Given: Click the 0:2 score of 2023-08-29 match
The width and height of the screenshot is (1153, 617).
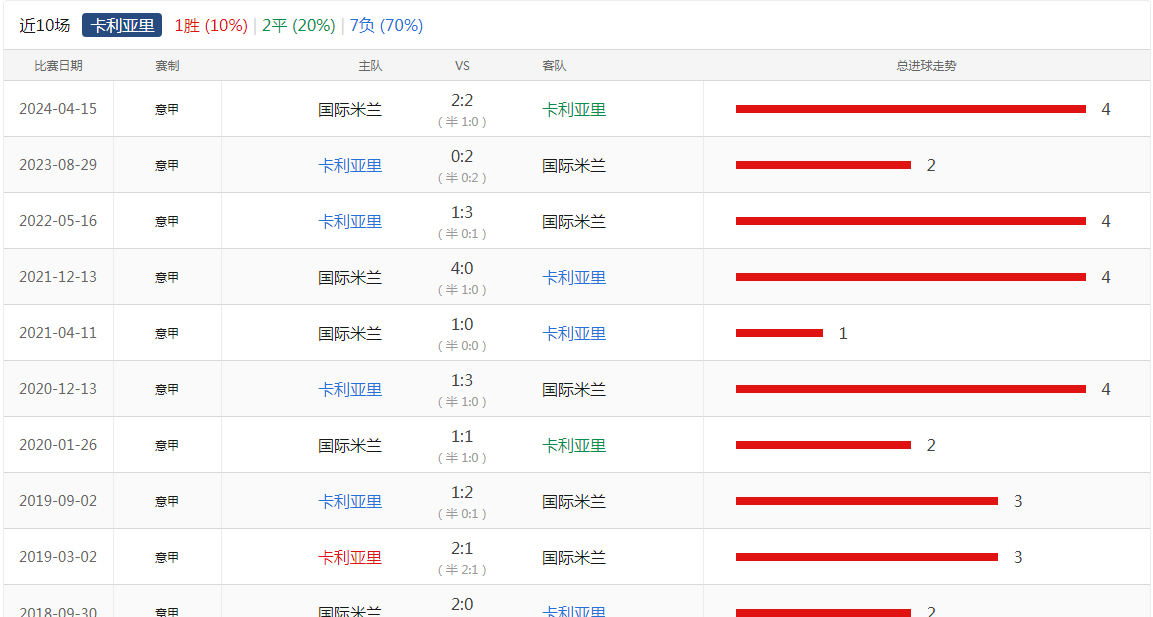Looking at the screenshot, I should coord(462,157).
